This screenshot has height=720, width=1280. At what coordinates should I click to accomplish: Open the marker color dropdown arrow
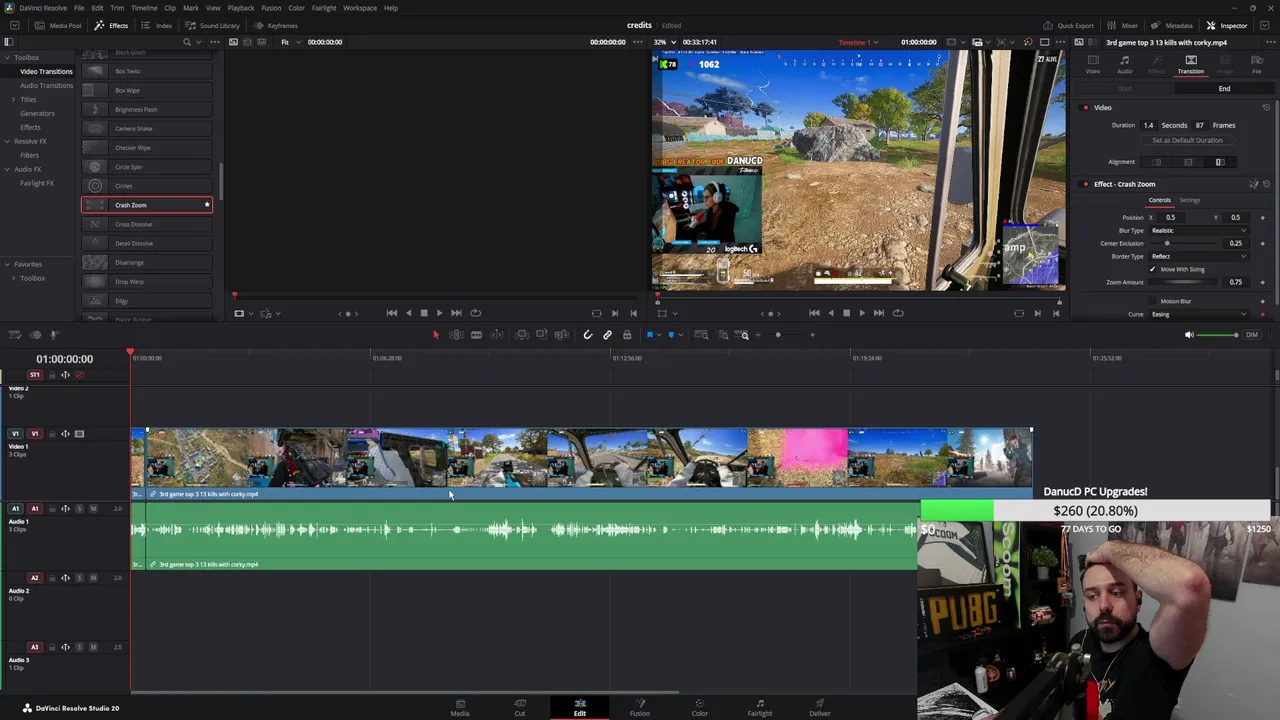679,335
